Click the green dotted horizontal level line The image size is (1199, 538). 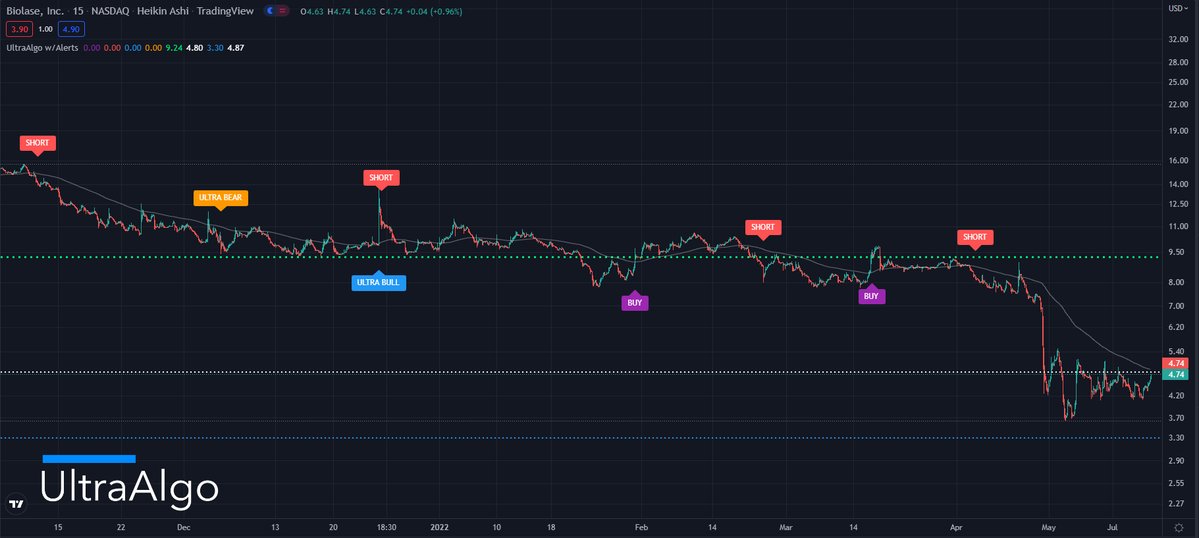(x=580, y=257)
